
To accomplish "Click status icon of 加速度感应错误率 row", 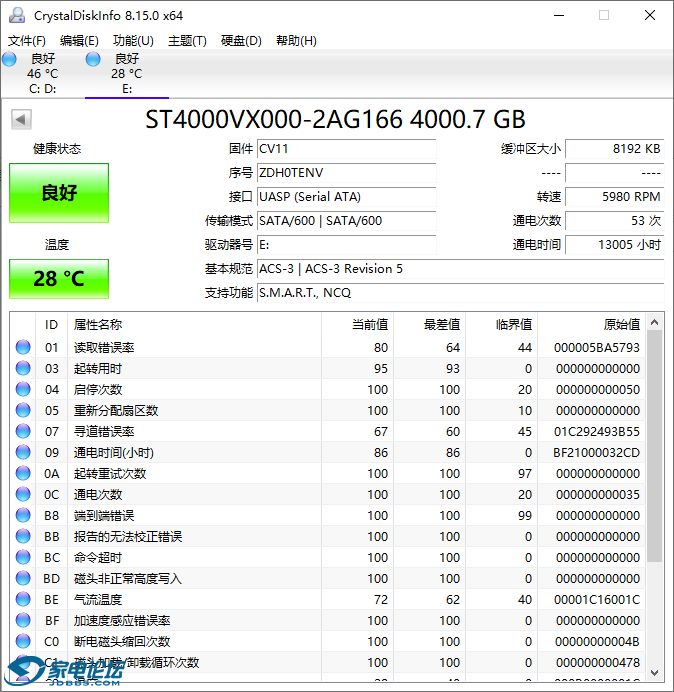I will tap(23, 620).
